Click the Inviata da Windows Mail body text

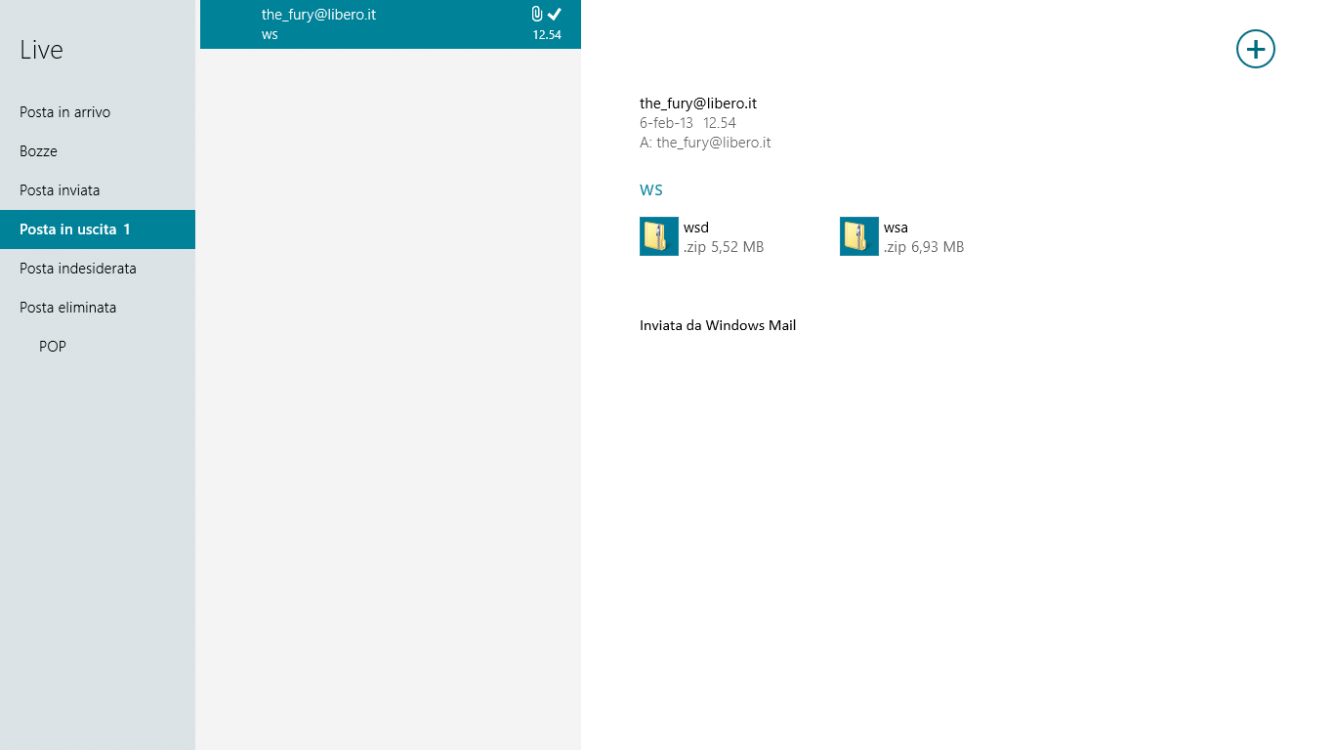coord(718,325)
